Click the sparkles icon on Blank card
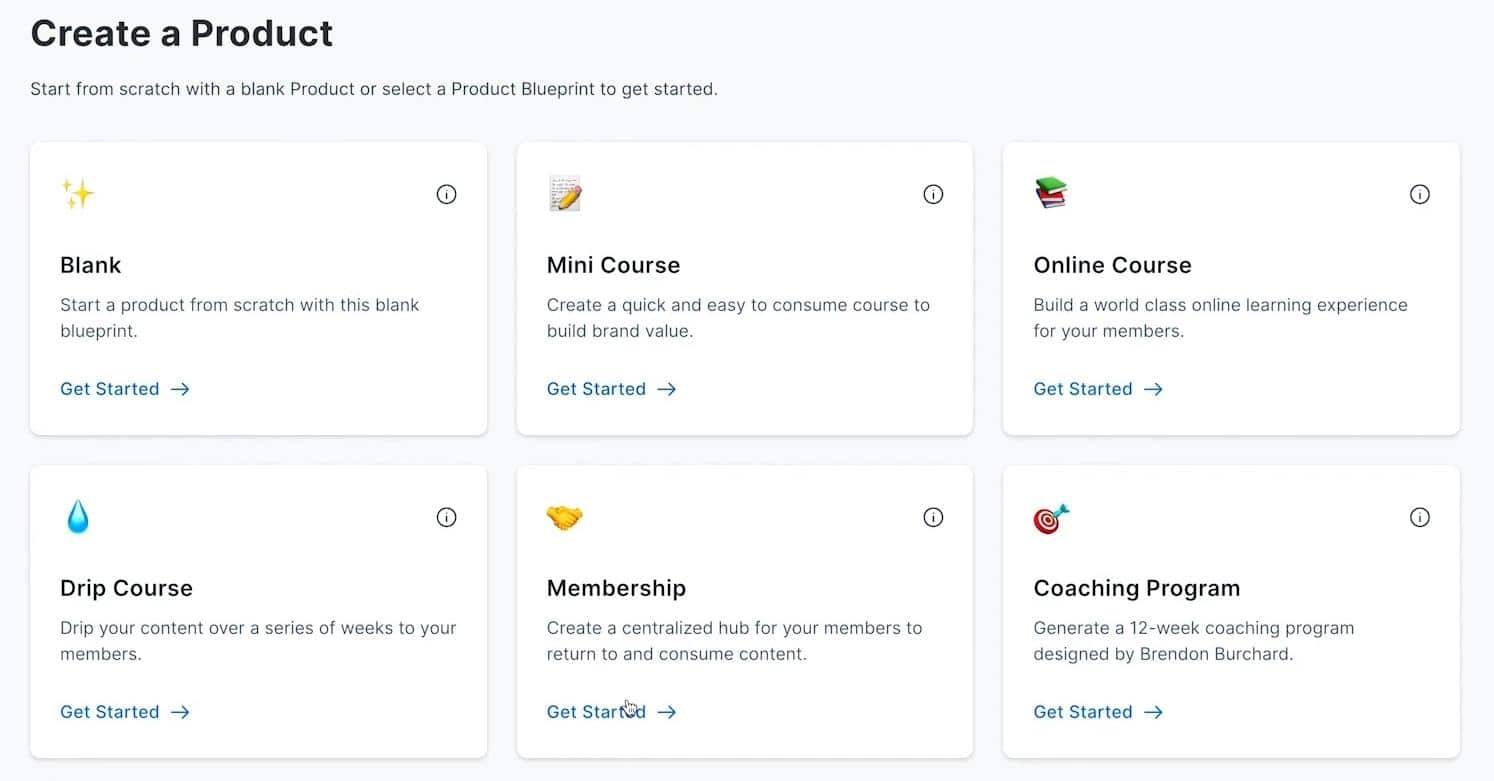Screen dimensions: 1494x781 tap(77, 193)
